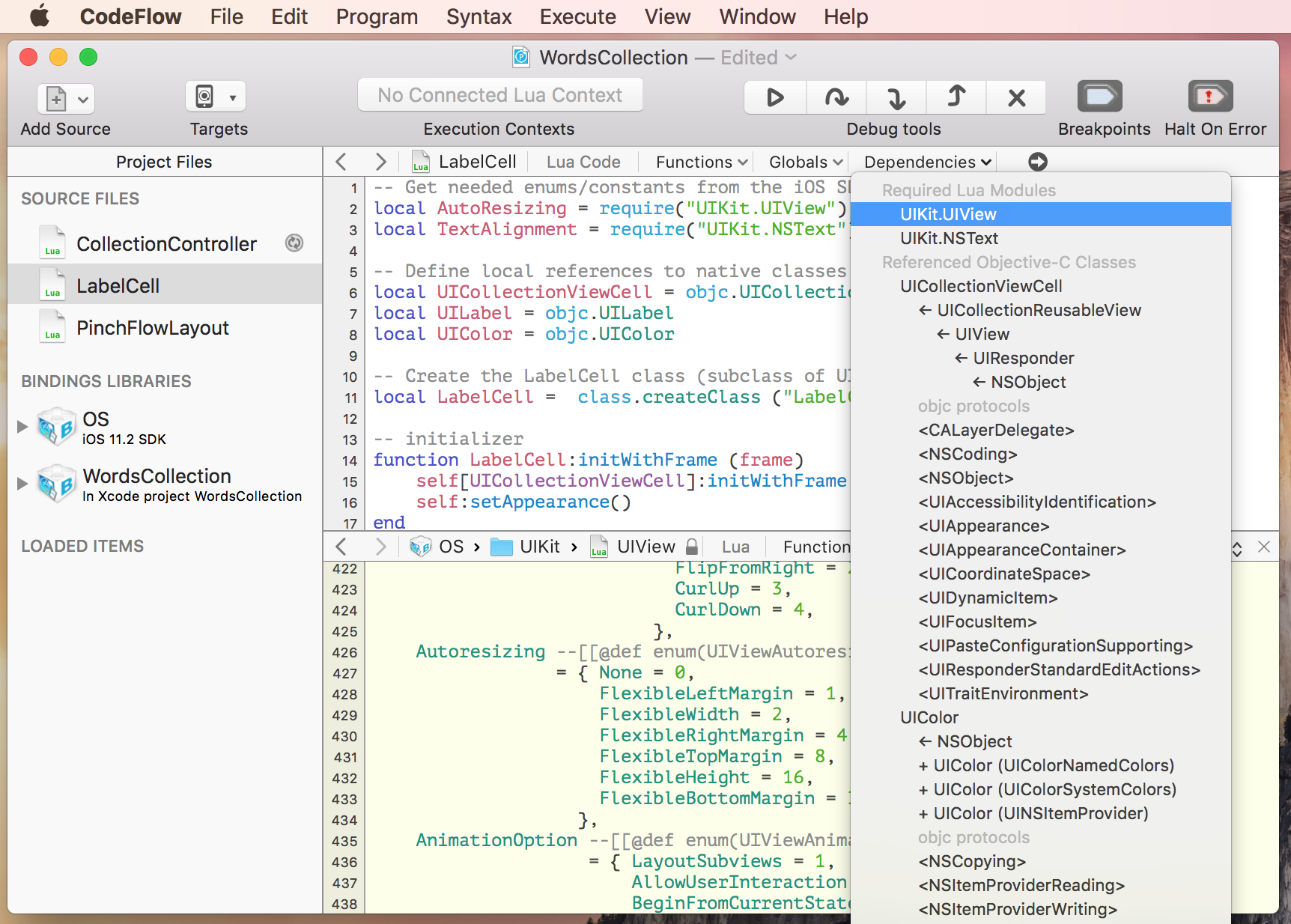Click the Step Out debug icon

tap(956, 97)
